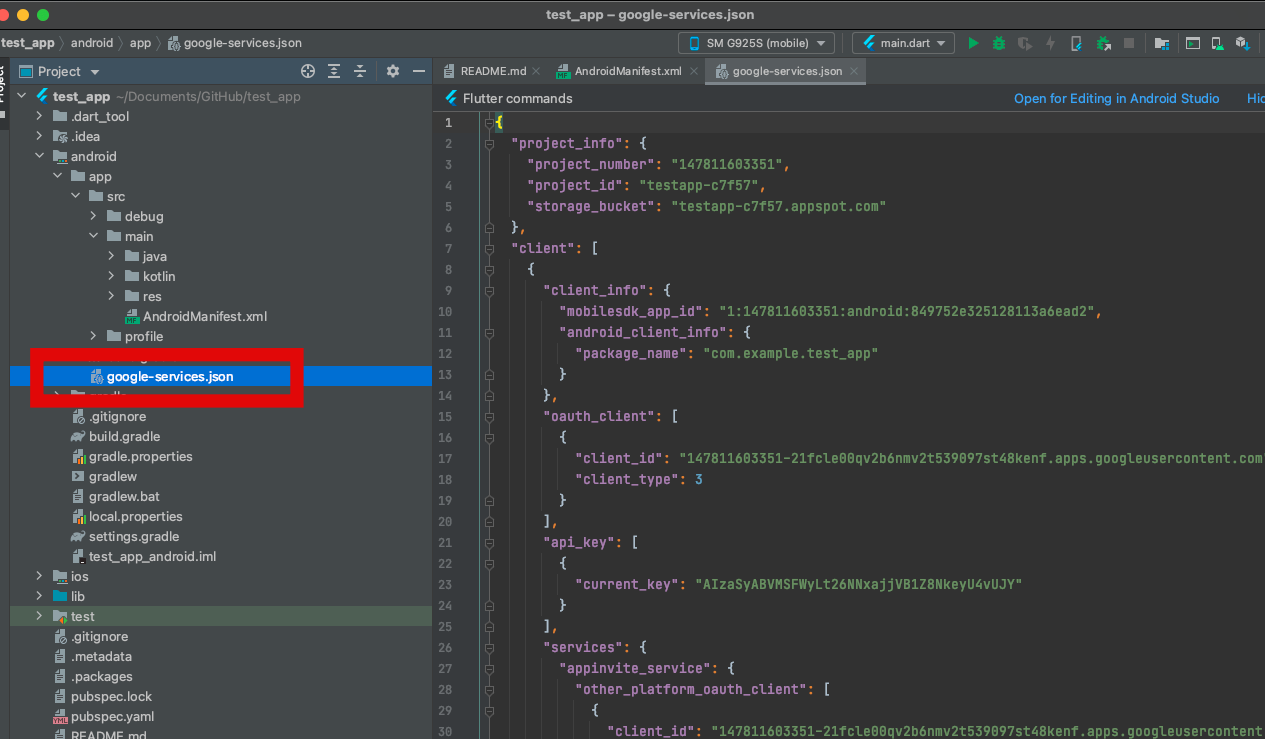1265x739 pixels.
Task: Select pubspec.lock in the project tree
Action: pyautogui.click(x=111, y=696)
